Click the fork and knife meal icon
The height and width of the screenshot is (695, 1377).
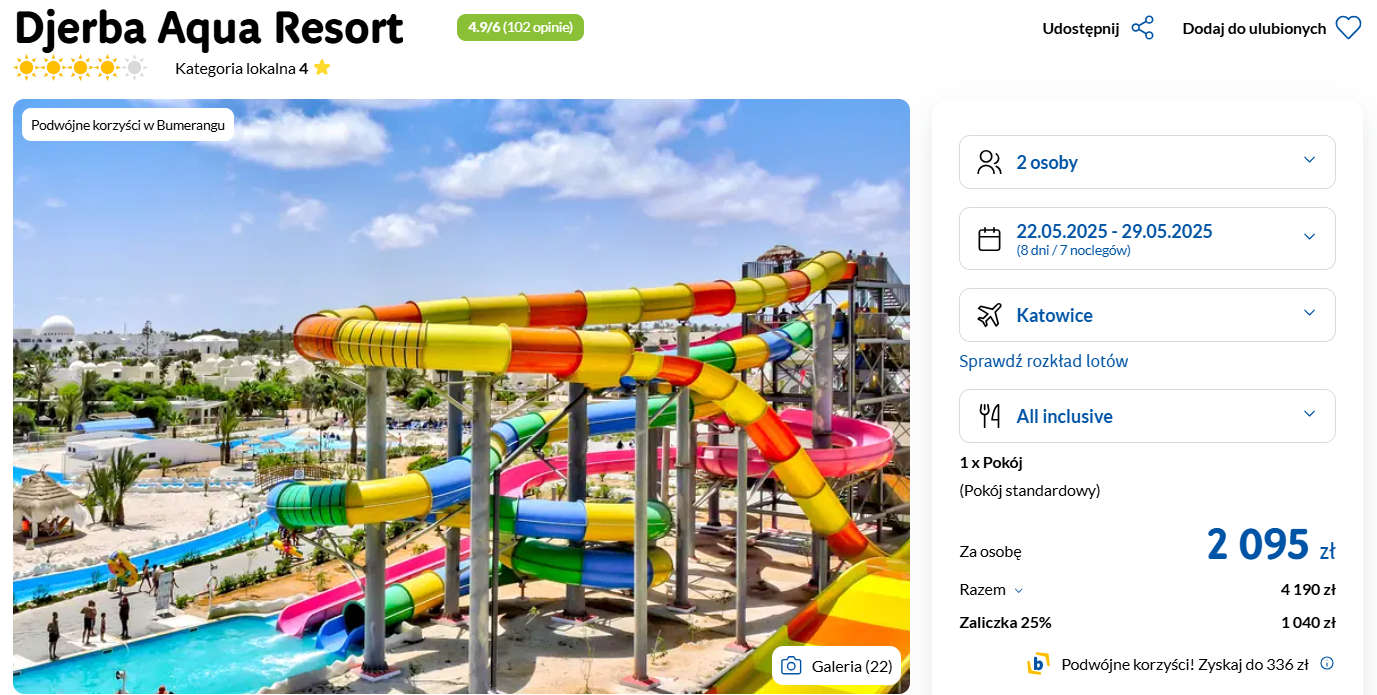point(989,416)
